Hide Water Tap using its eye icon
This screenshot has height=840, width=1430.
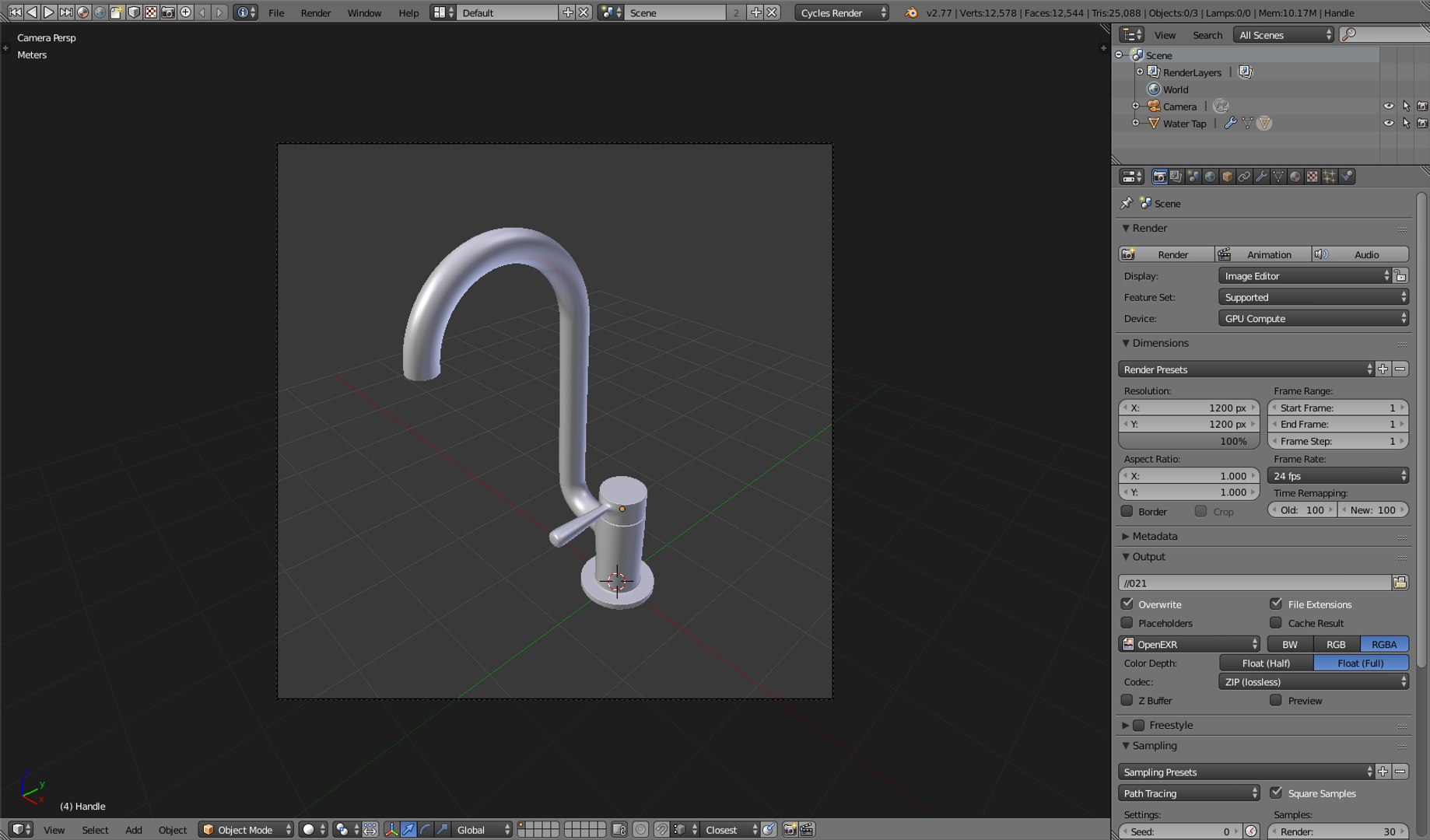[1389, 123]
